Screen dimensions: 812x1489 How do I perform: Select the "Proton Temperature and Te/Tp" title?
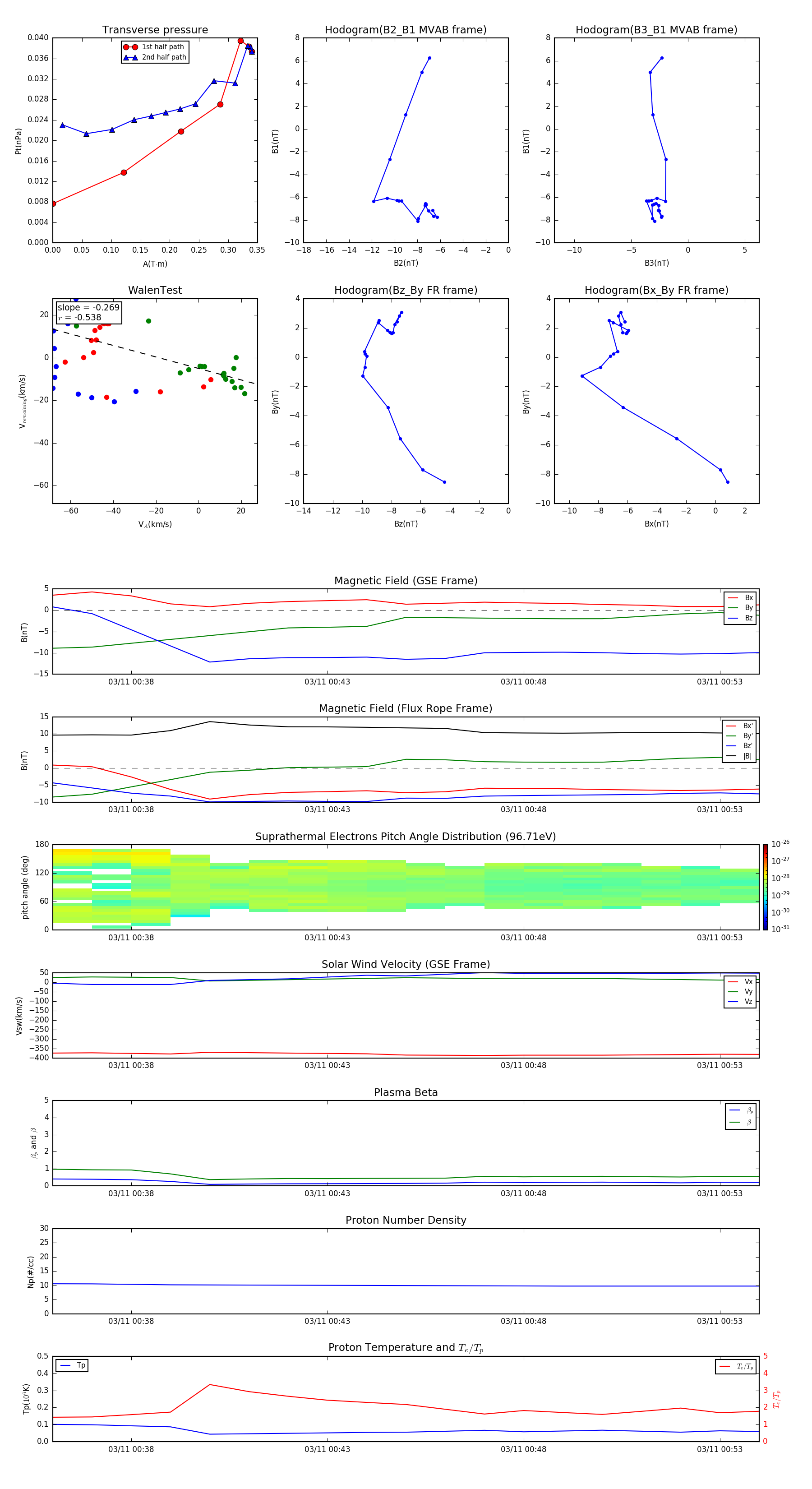pos(406,1348)
